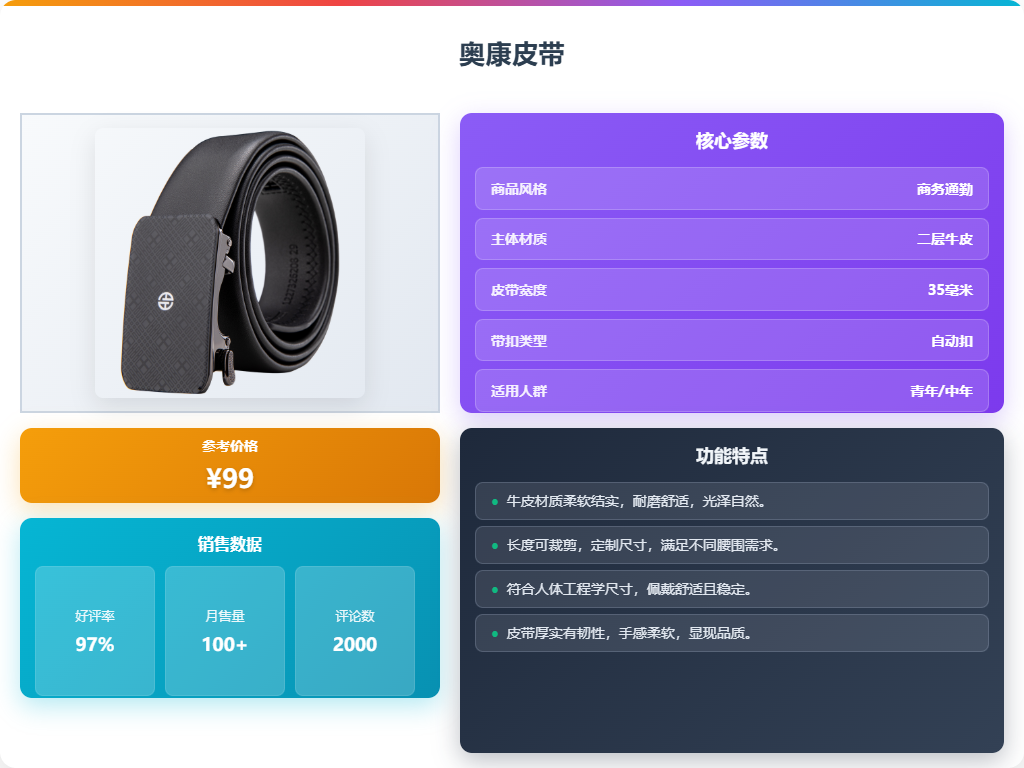The height and width of the screenshot is (768, 1024).
Task: Click the 奥康皮带 page title
Action: point(511,54)
